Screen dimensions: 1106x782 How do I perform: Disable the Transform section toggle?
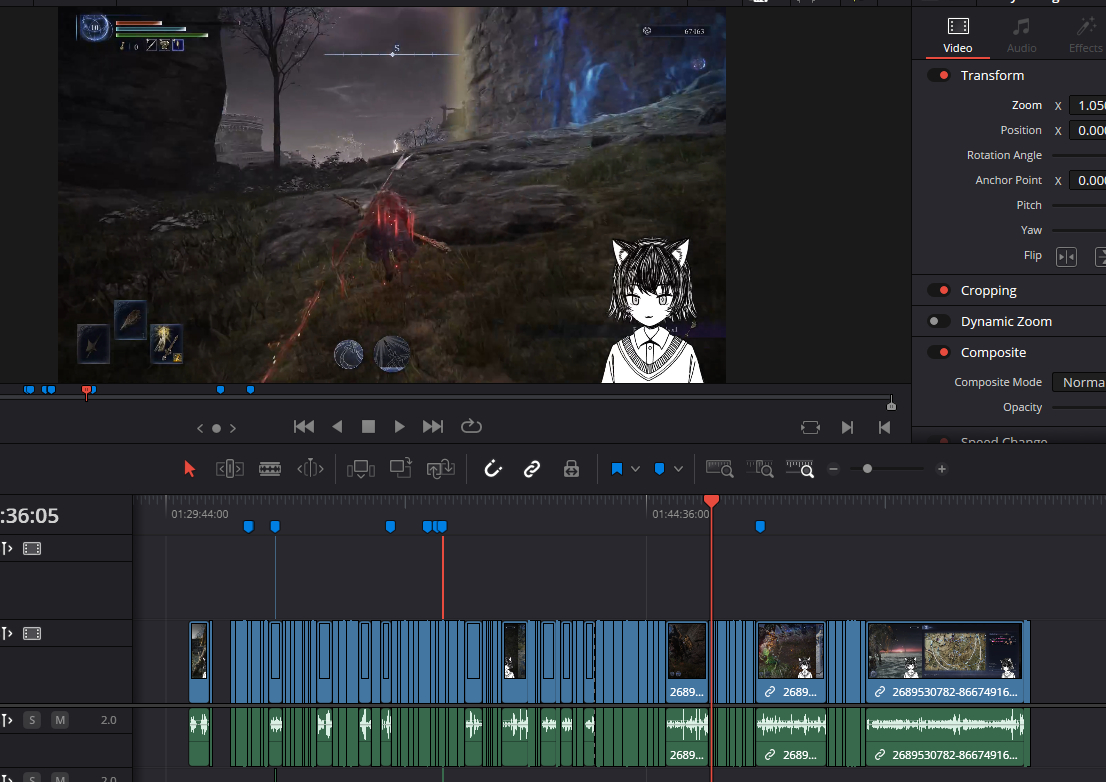(939, 76)
